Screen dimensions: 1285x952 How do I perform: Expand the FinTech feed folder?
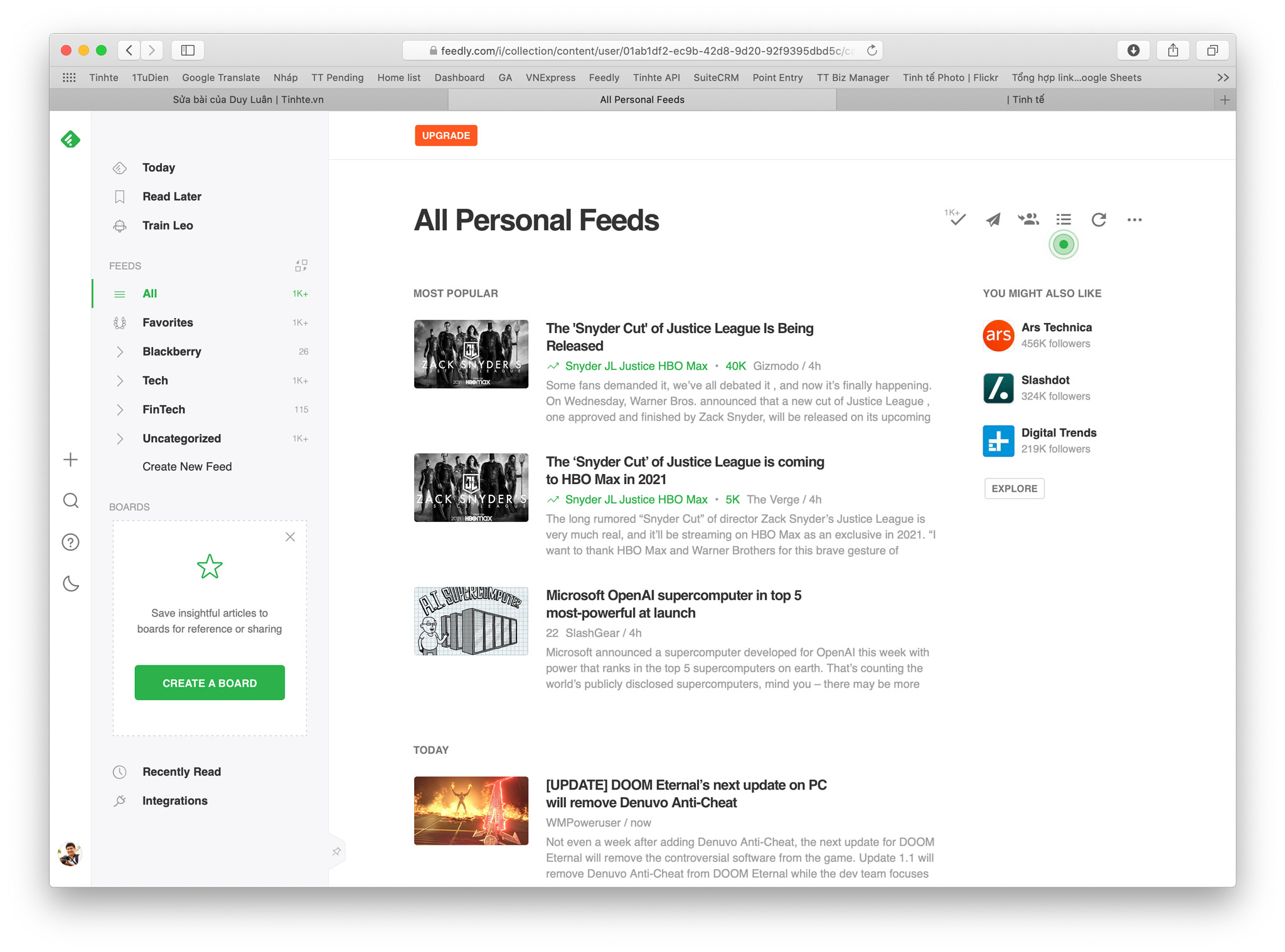[x=120, y=410]
